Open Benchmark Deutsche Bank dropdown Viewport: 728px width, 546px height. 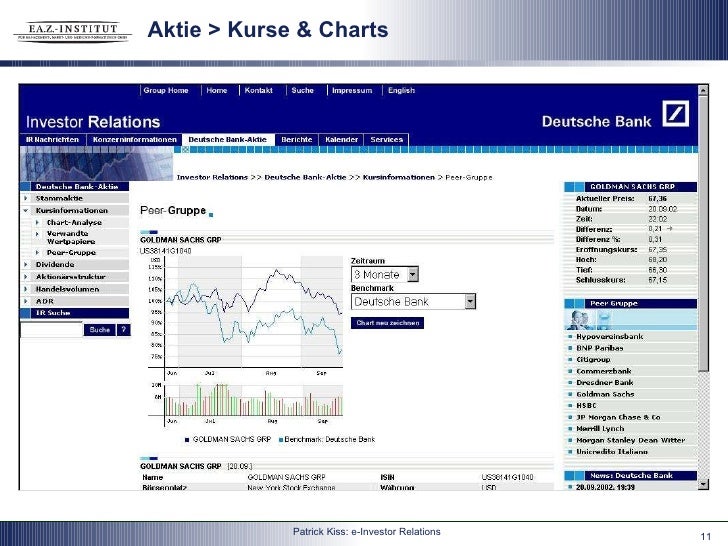pyautogui.click(x=414, y=302)
